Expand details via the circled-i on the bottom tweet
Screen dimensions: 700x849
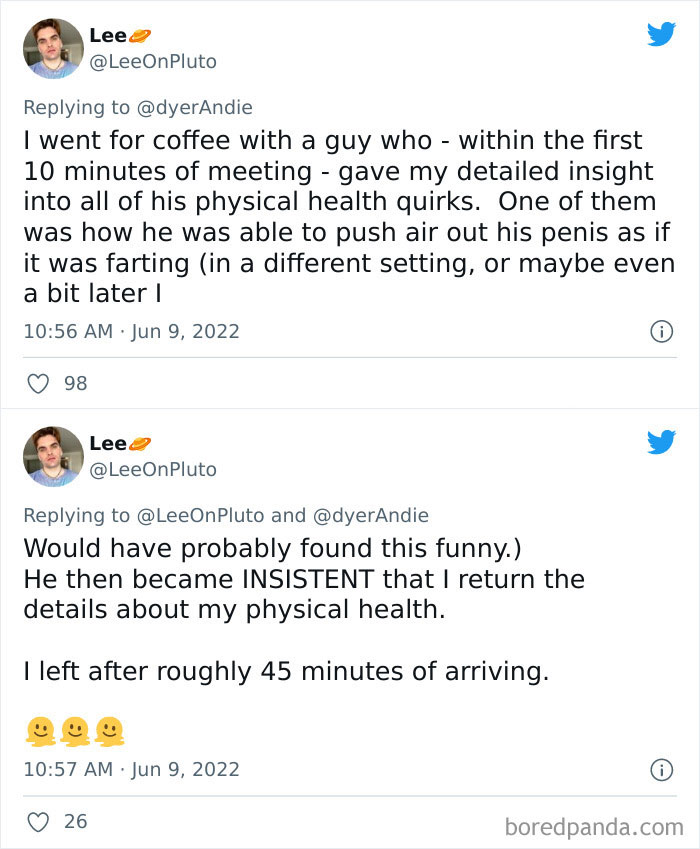(x=662, y=769)
